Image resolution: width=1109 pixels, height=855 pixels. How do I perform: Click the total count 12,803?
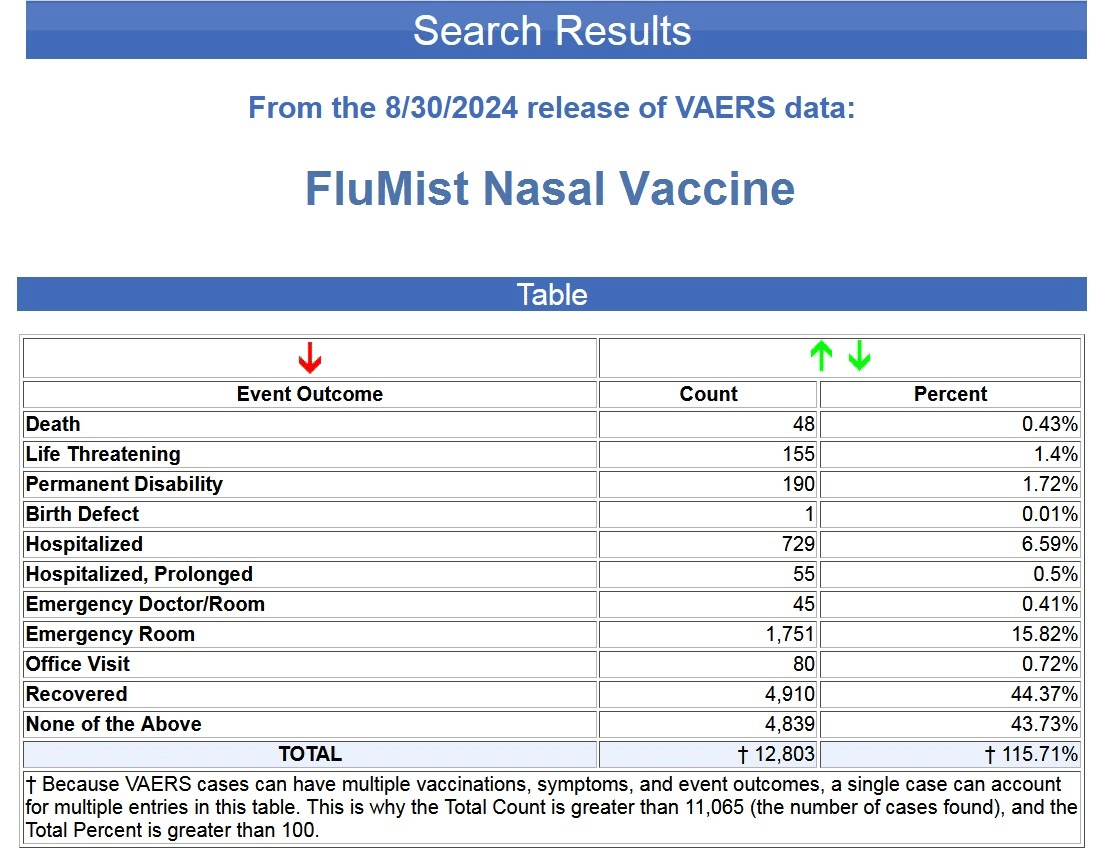pyautogui.click(x=776, y=754)
